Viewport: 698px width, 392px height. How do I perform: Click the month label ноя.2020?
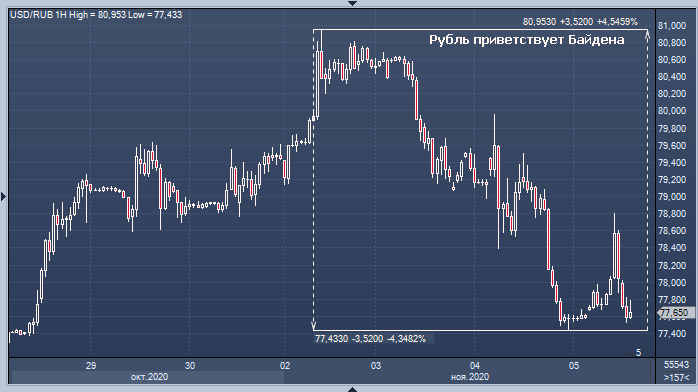[470, 377]
